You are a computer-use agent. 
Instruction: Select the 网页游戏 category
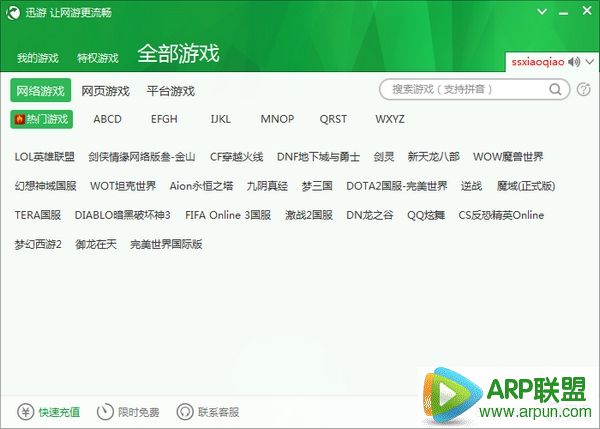tap(105, 91)
